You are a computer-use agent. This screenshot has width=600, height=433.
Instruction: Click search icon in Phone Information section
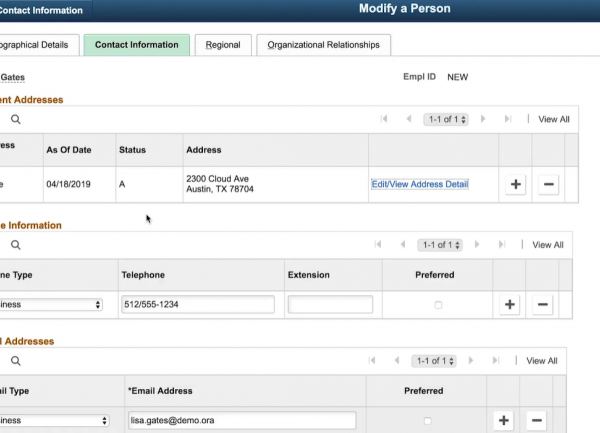tap(16, 245)
